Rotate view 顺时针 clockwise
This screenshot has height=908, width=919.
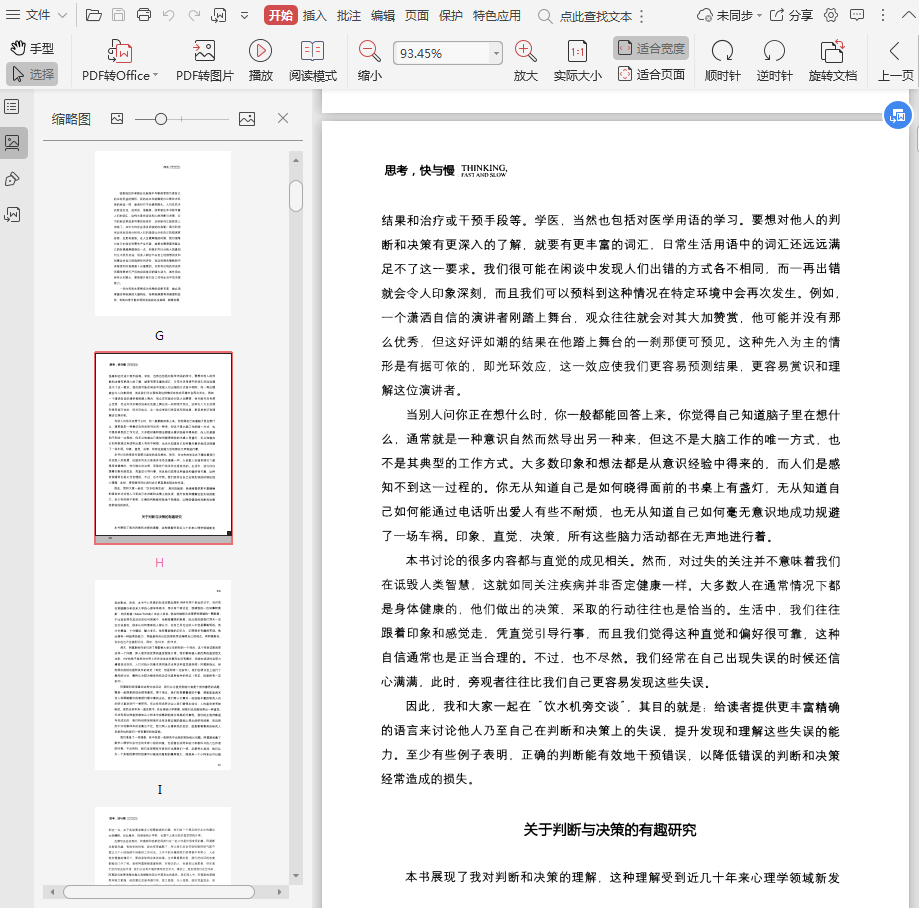[723, 60]
